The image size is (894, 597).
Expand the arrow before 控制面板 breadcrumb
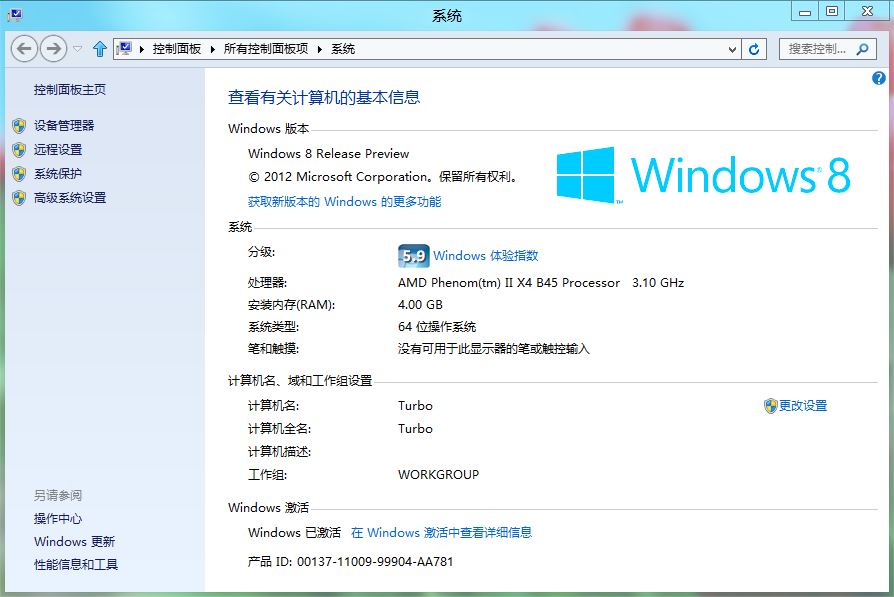[x=141, y=49]
